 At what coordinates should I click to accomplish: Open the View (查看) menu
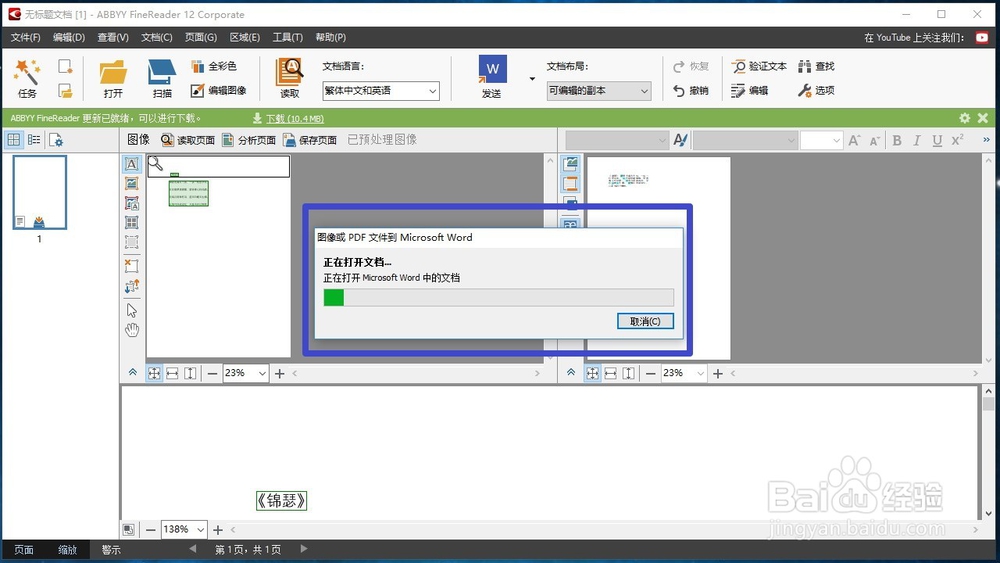(x=113, y=38)
